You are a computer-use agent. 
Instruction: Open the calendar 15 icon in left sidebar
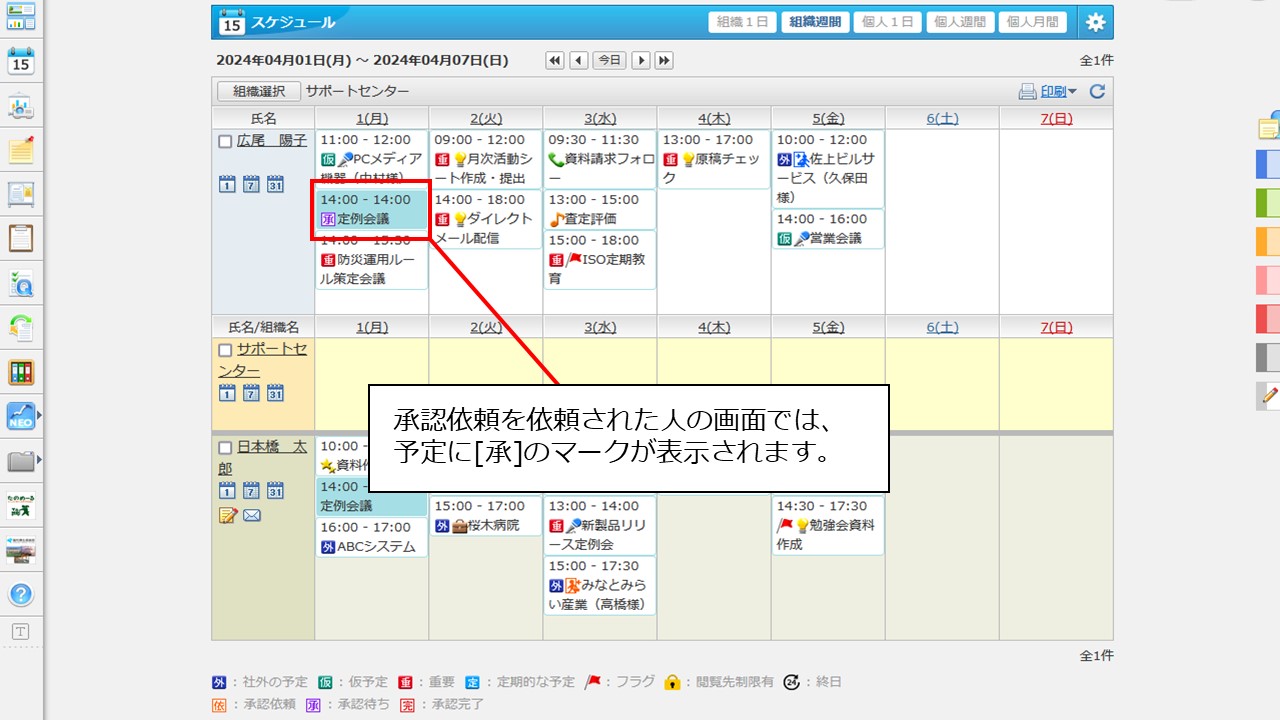[x=21, y=61]
